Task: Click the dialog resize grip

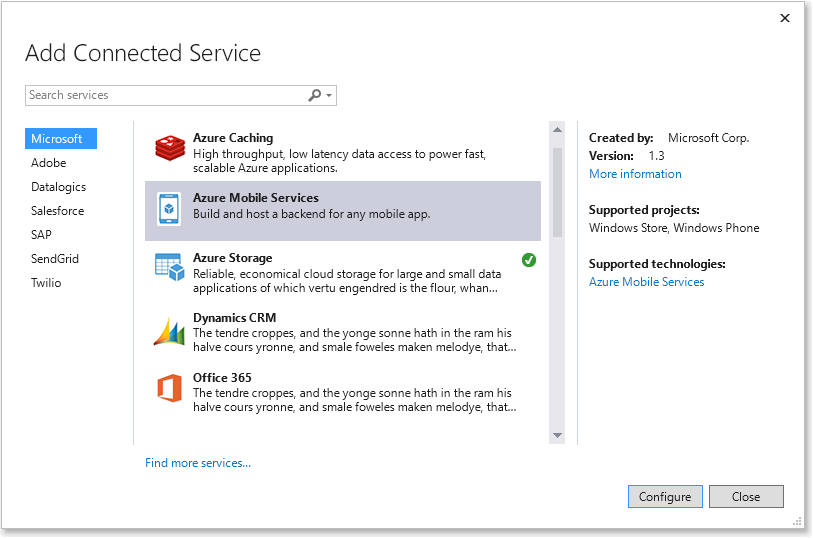Action: 797,522
